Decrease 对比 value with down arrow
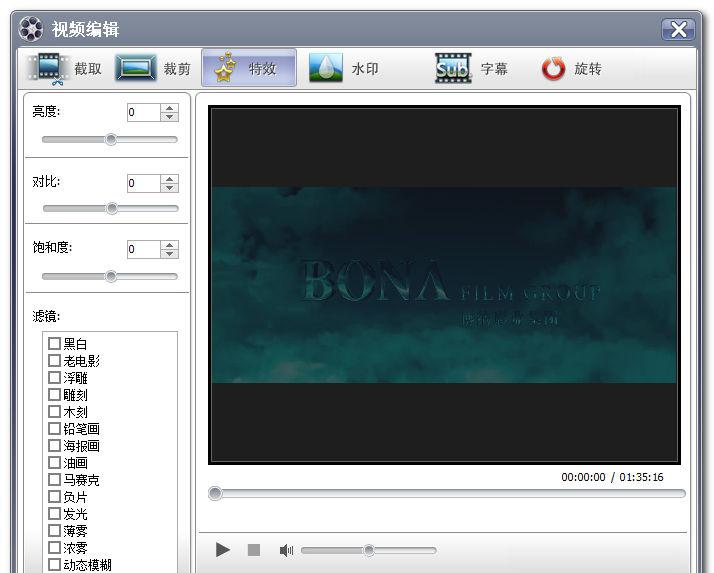This screenshot has width=714, height=573. [x=169, y=187]
